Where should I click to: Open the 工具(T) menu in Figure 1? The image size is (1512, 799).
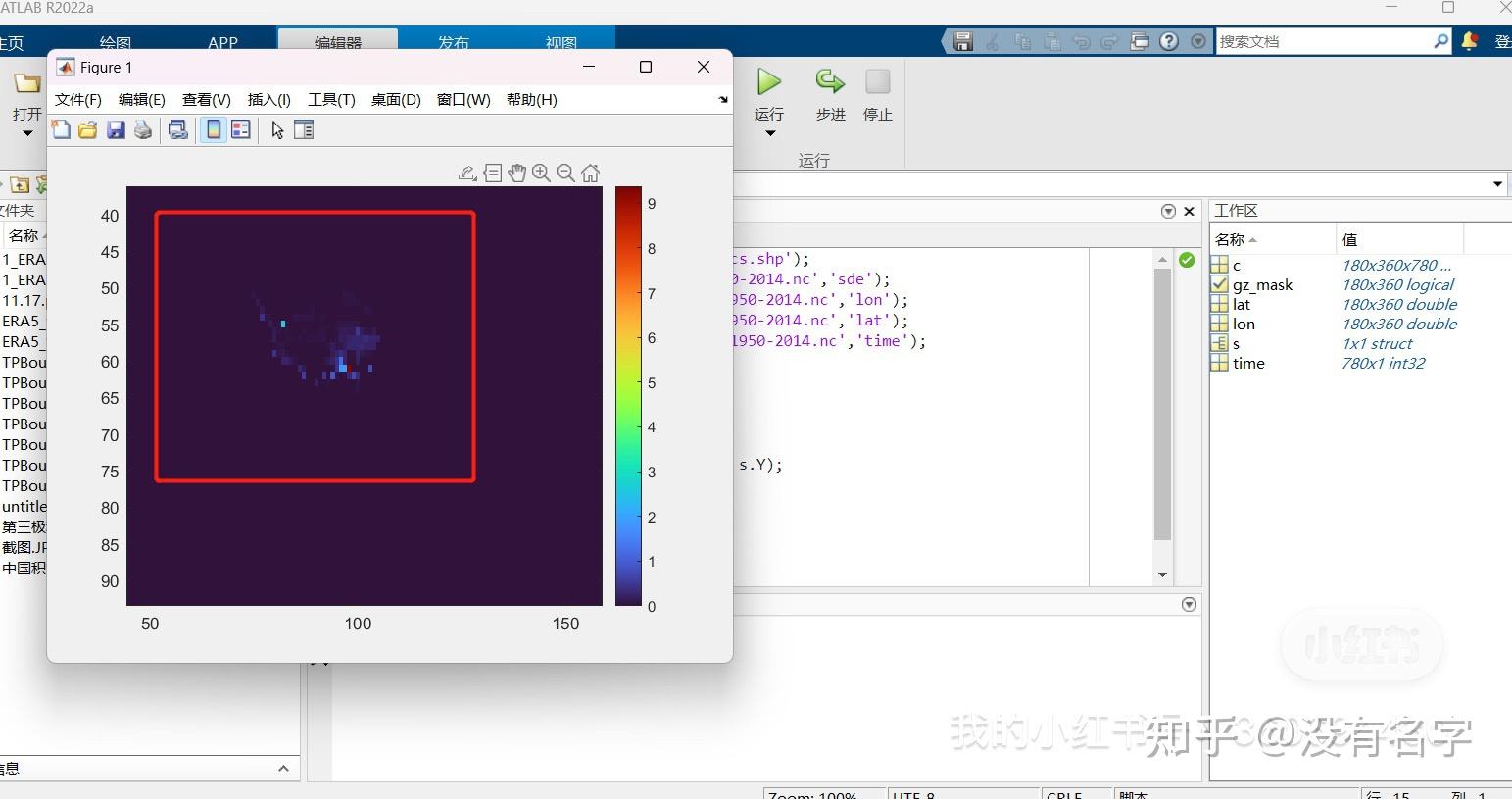click(331, 99)
